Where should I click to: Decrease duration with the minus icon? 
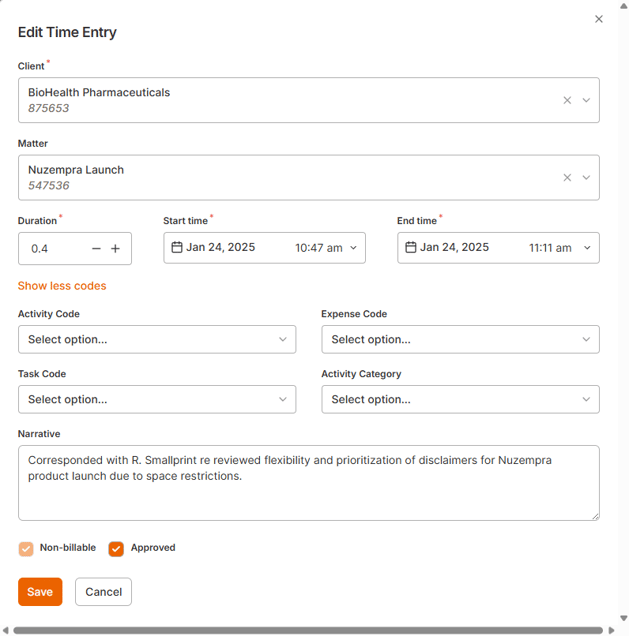96,249
